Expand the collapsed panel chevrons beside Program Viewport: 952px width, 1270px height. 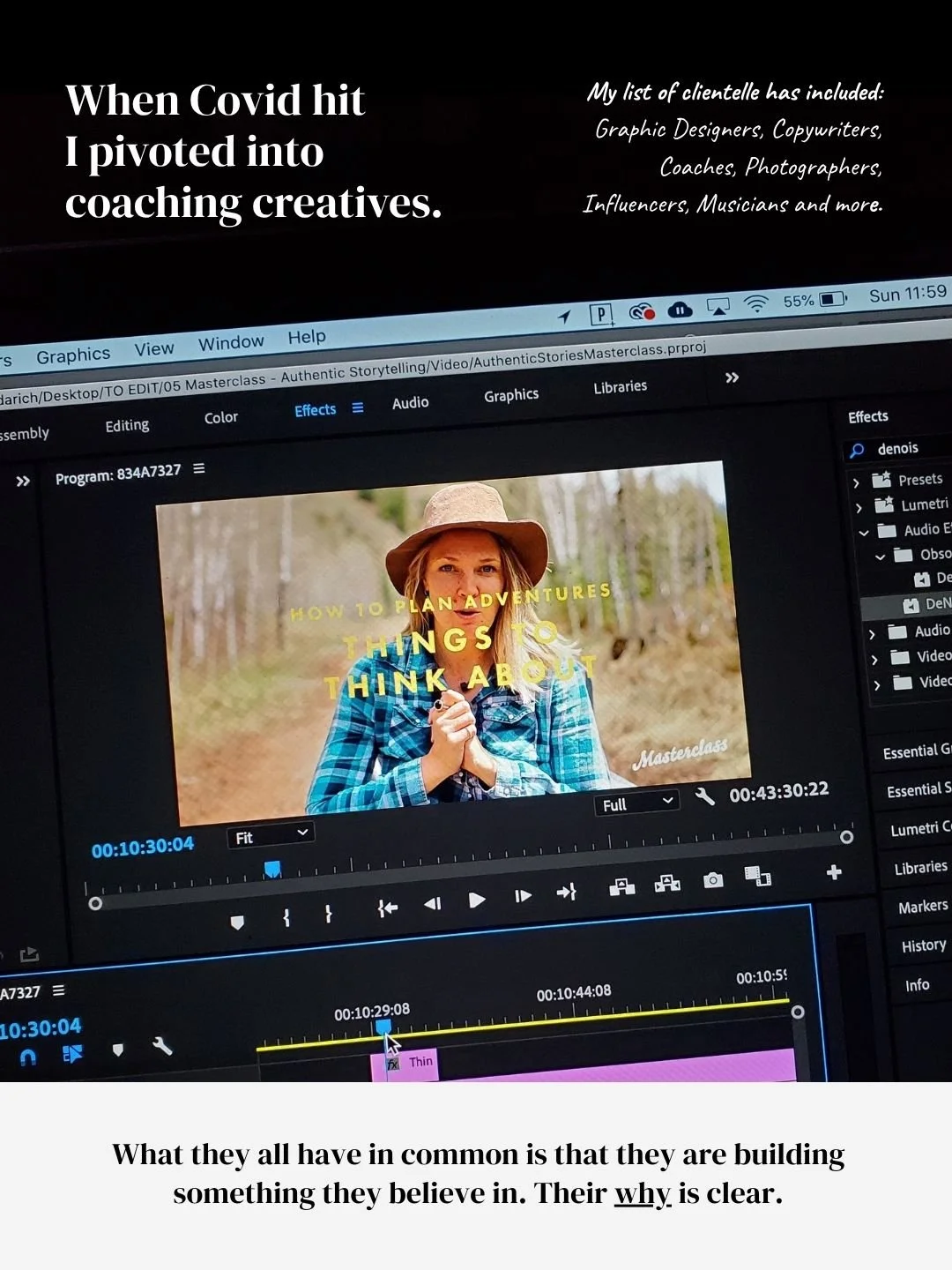pyautogui.click(x=23, y=481)
